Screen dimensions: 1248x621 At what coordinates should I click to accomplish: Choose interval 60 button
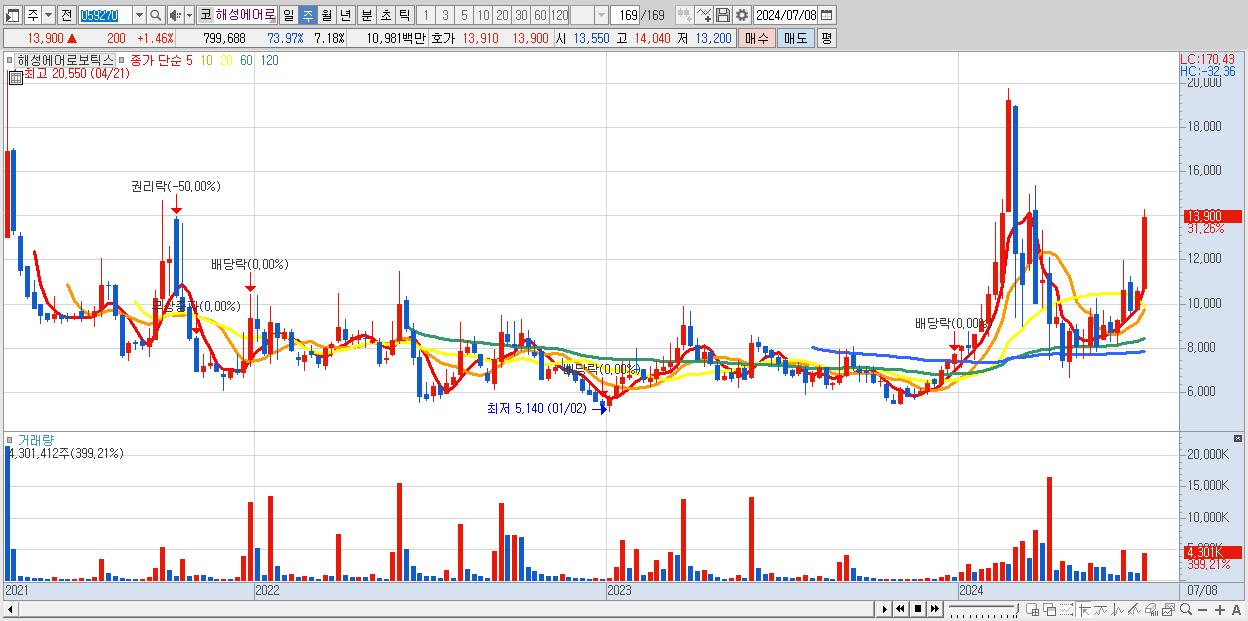[x=540, y=15]
